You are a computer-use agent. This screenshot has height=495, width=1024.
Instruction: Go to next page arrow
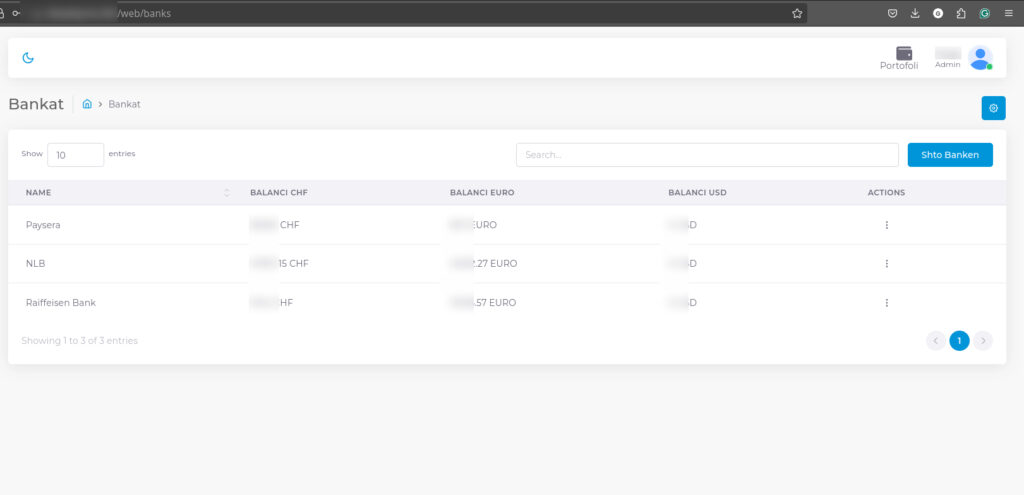tap(983, 341)
